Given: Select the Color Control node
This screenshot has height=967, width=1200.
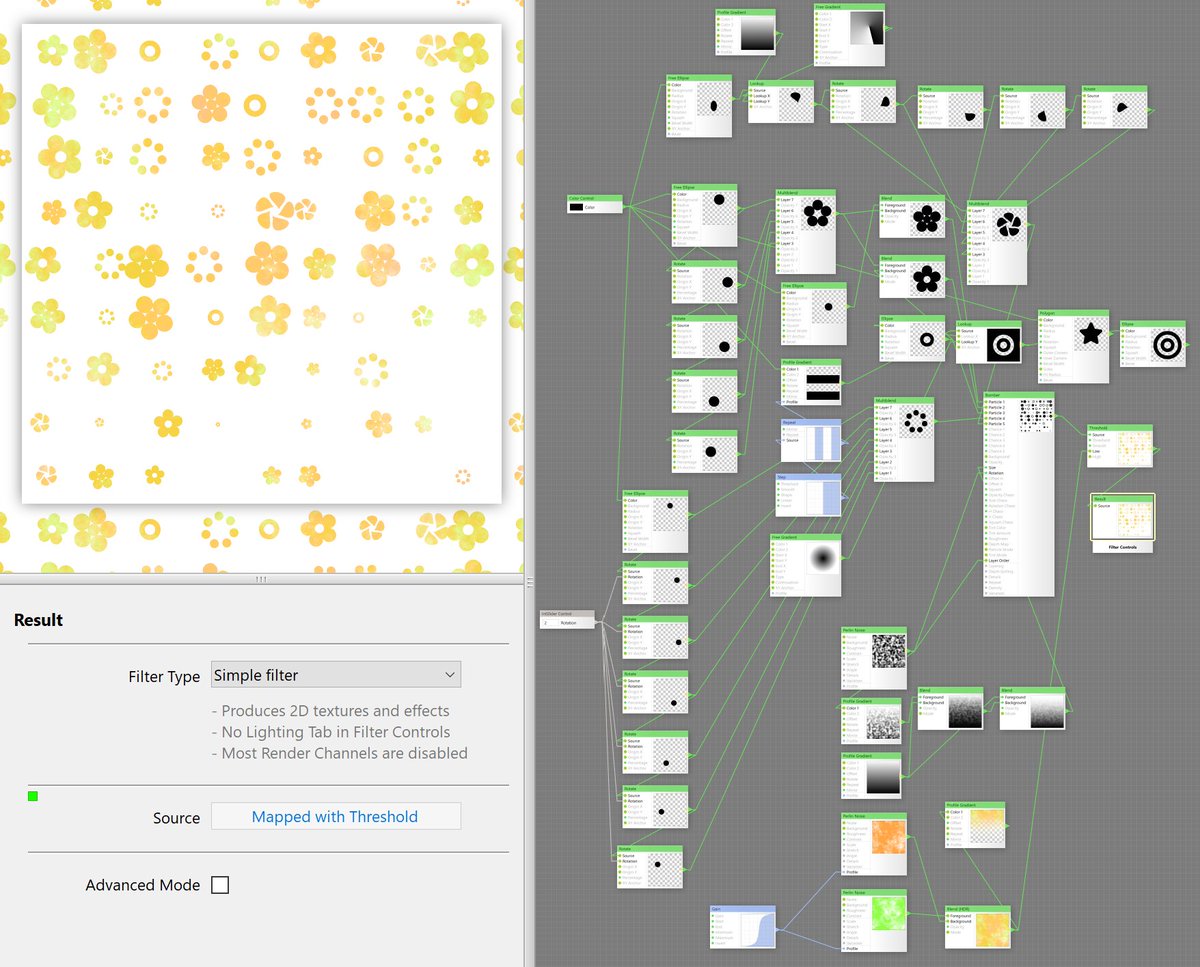Looking at the screenshot, I should coord(594,199).
